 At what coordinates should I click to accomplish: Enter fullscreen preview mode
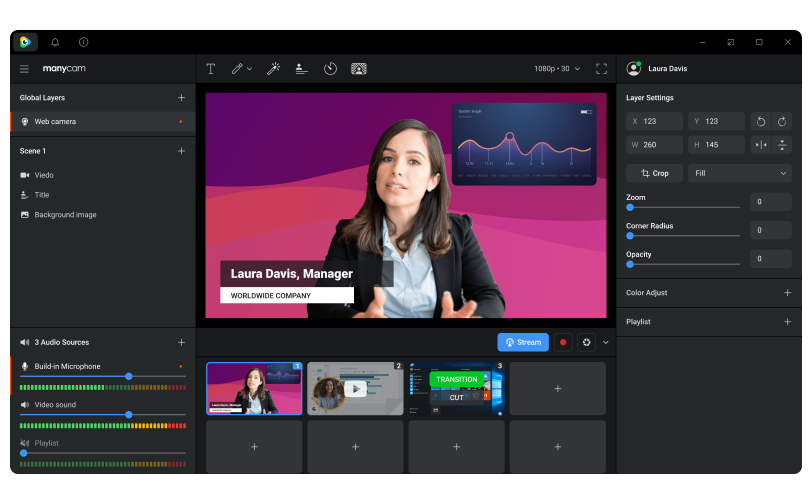click(x=601, y=69)
